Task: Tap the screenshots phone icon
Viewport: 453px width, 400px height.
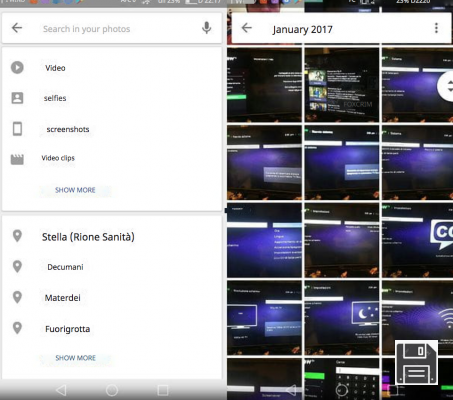Action: (17, 129)
